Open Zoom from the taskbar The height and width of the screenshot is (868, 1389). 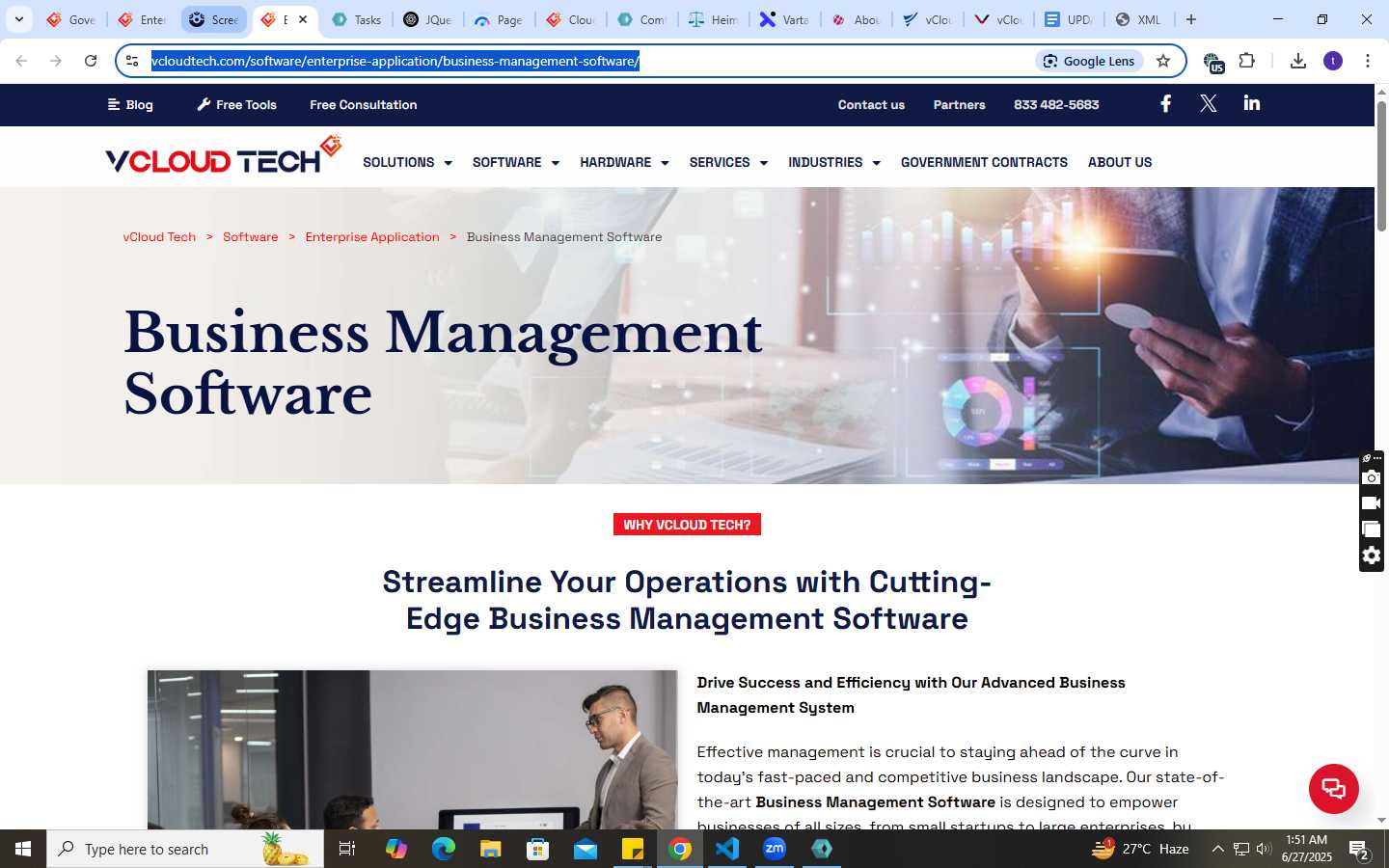click(775, 849)
